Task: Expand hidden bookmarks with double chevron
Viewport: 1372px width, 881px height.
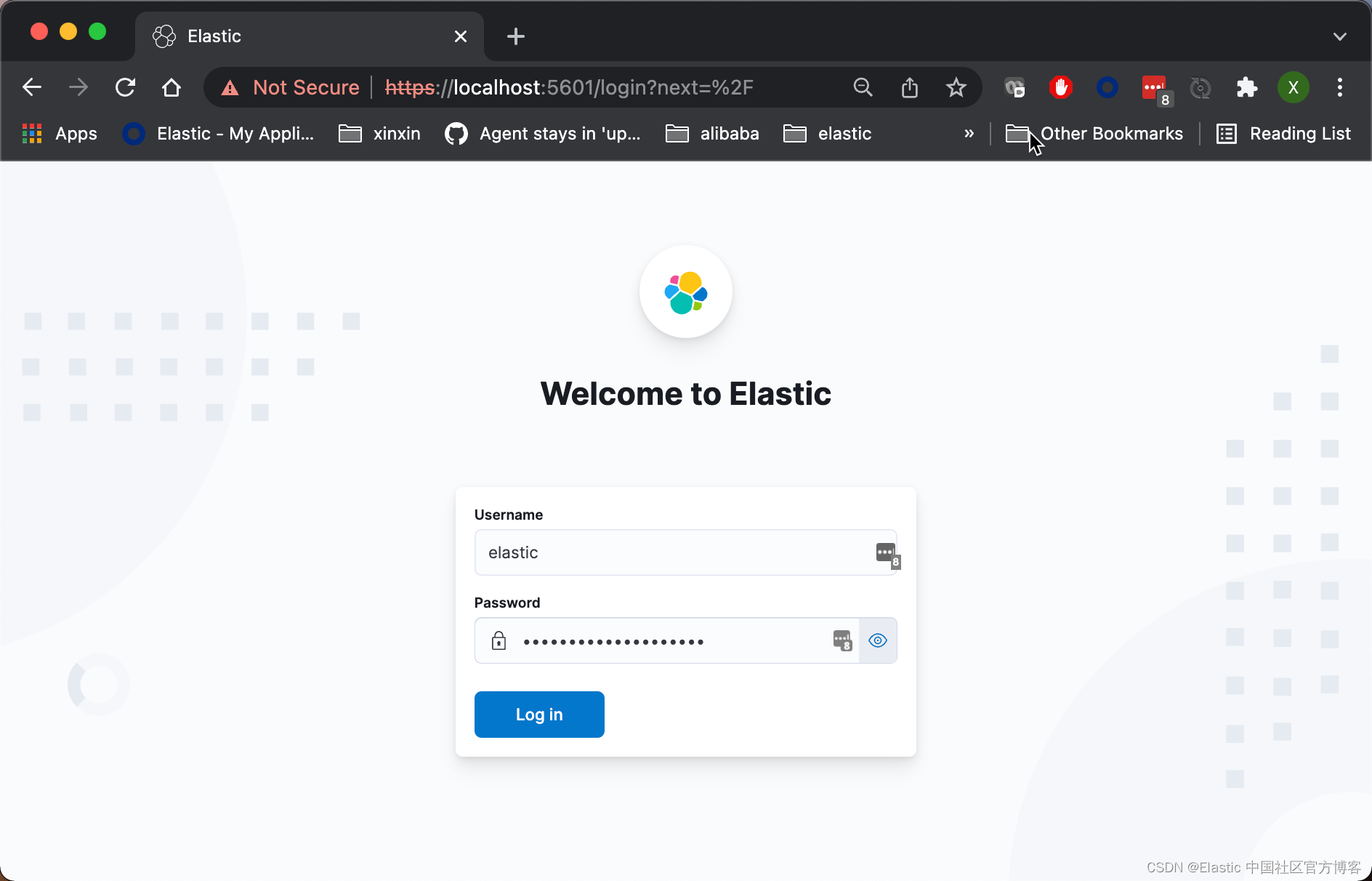Action: click(969, 134)
